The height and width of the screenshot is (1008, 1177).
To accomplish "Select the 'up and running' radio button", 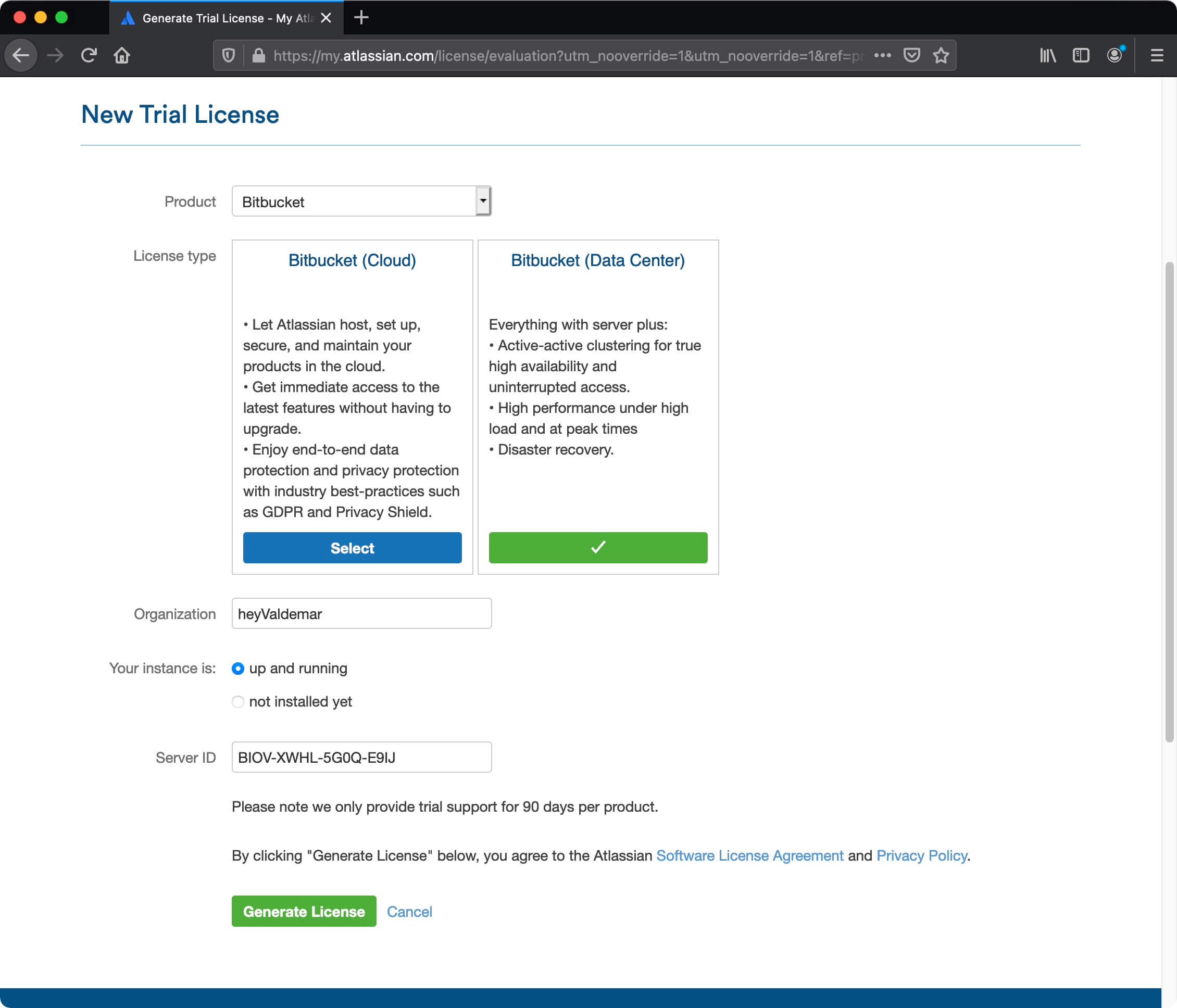I will (x=237, y=668).
